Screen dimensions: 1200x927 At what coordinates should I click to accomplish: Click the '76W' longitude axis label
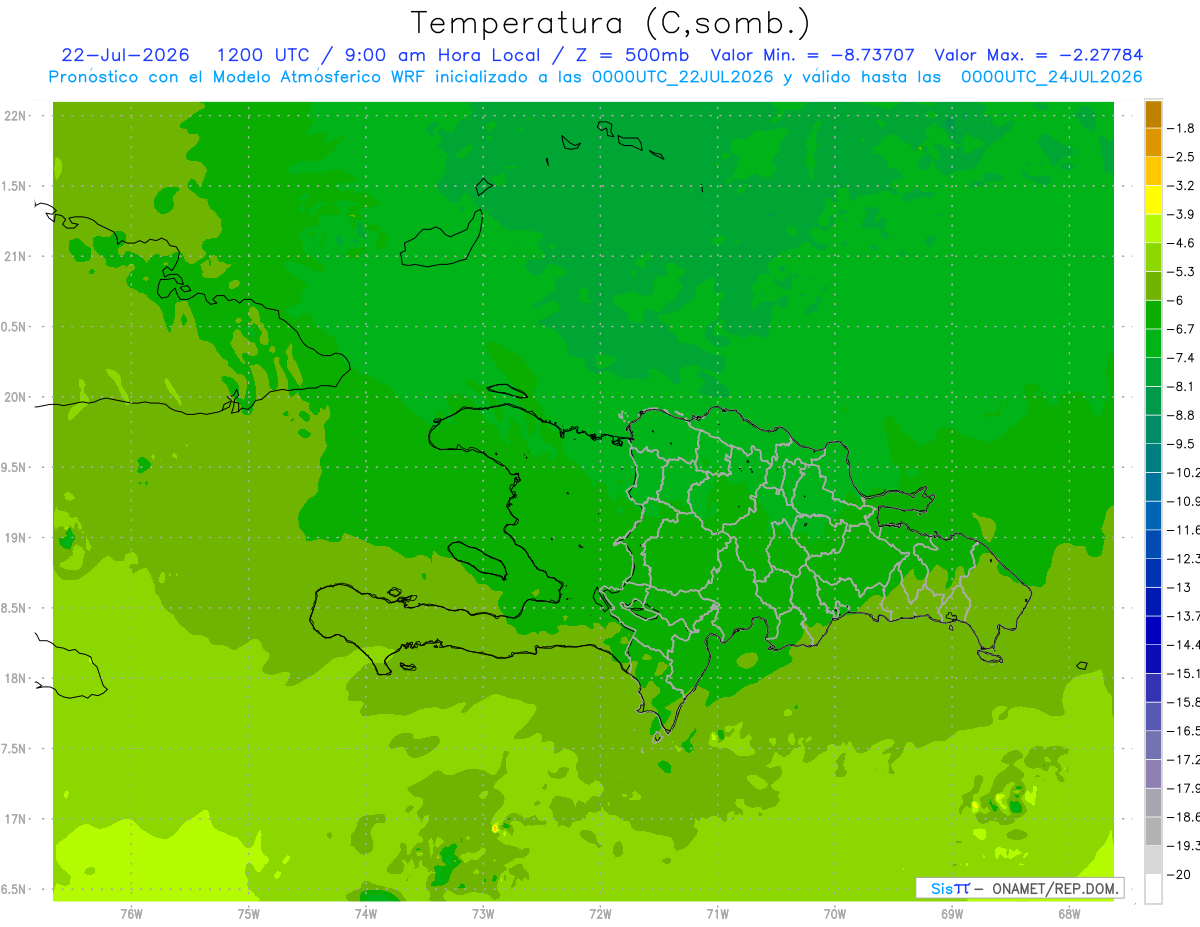click(131, 914)
